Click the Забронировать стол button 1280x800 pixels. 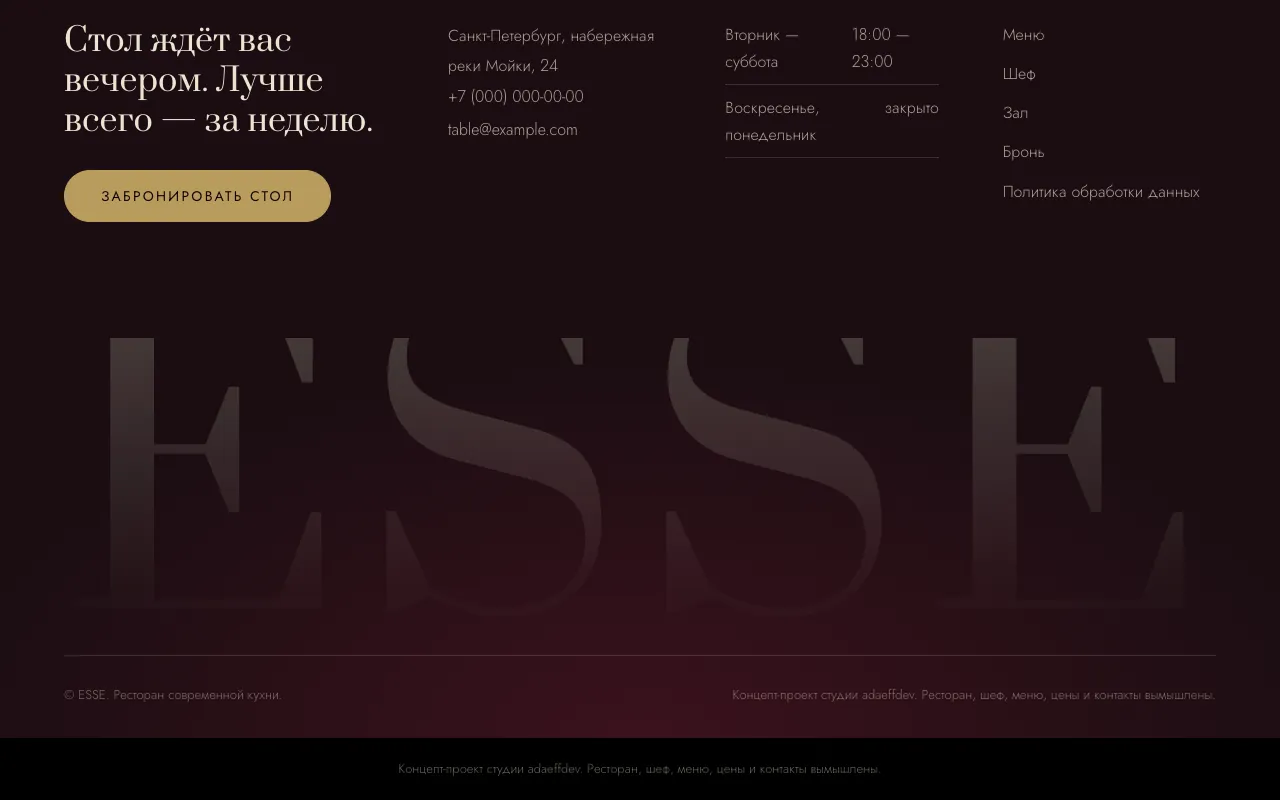click(x=197, y=196)
